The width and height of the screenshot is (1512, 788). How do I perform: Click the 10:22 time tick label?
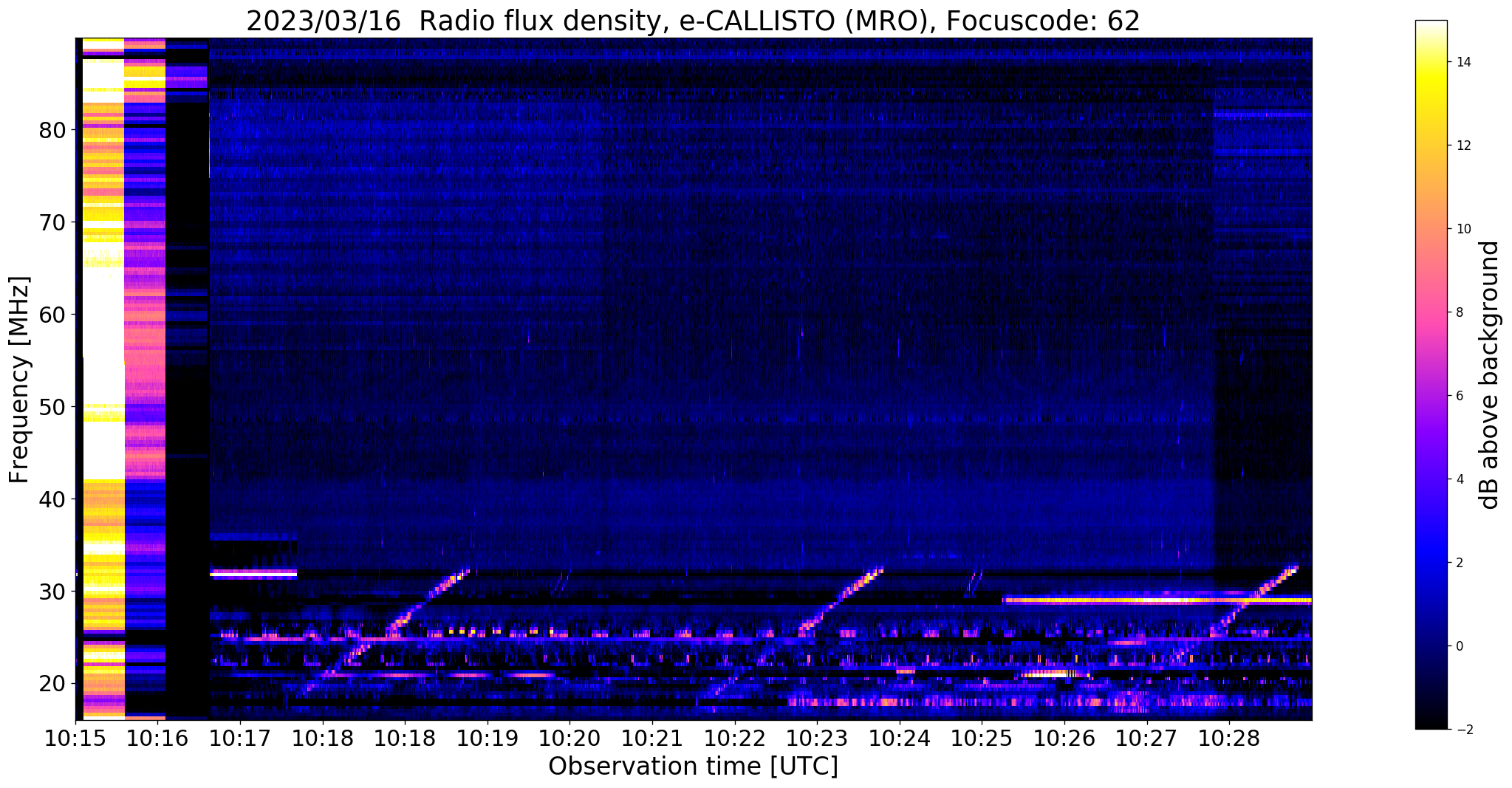click(x=734, y=739)
